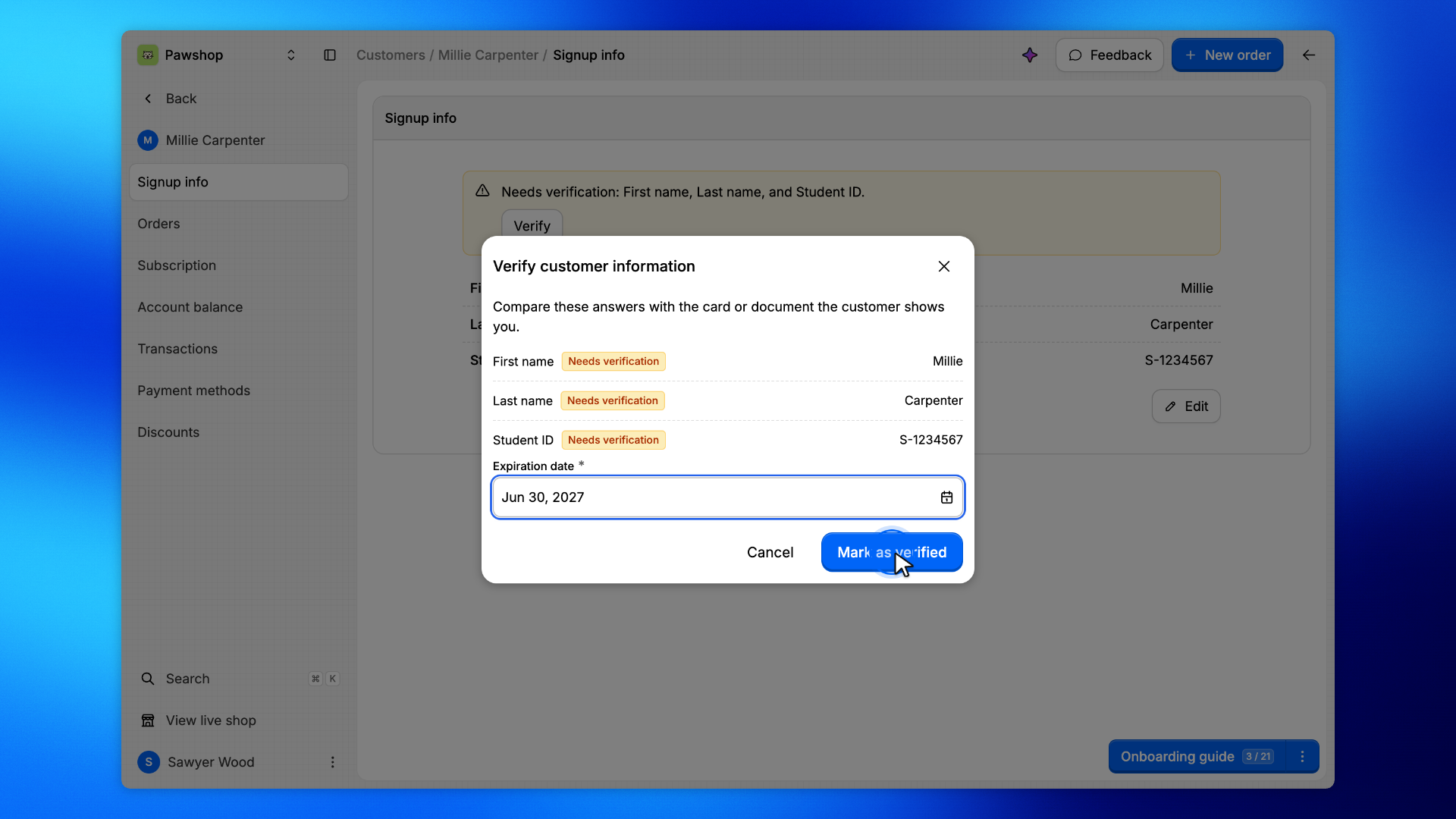Create a New order from header
The height and width of the screenshot is (819, 1456).
[1227, 55]
